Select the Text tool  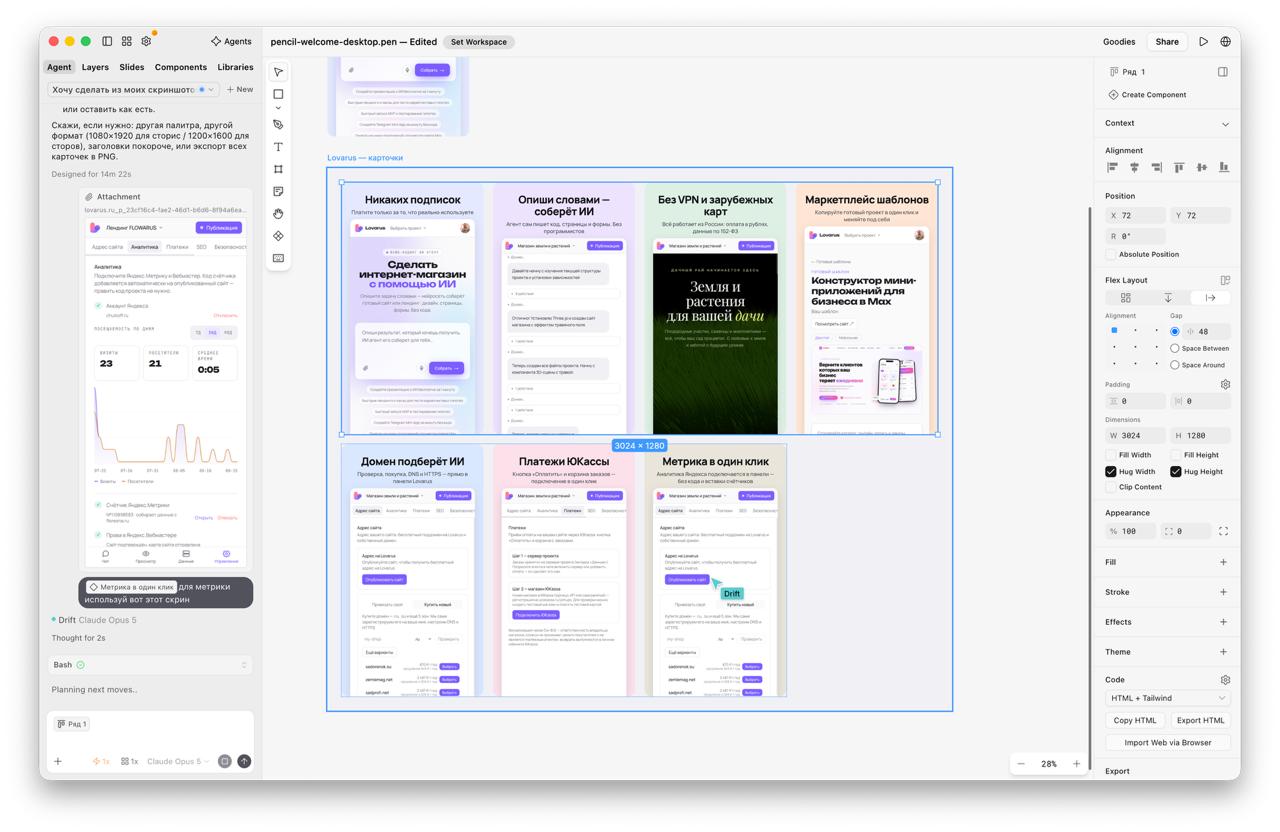coord(278,147)
